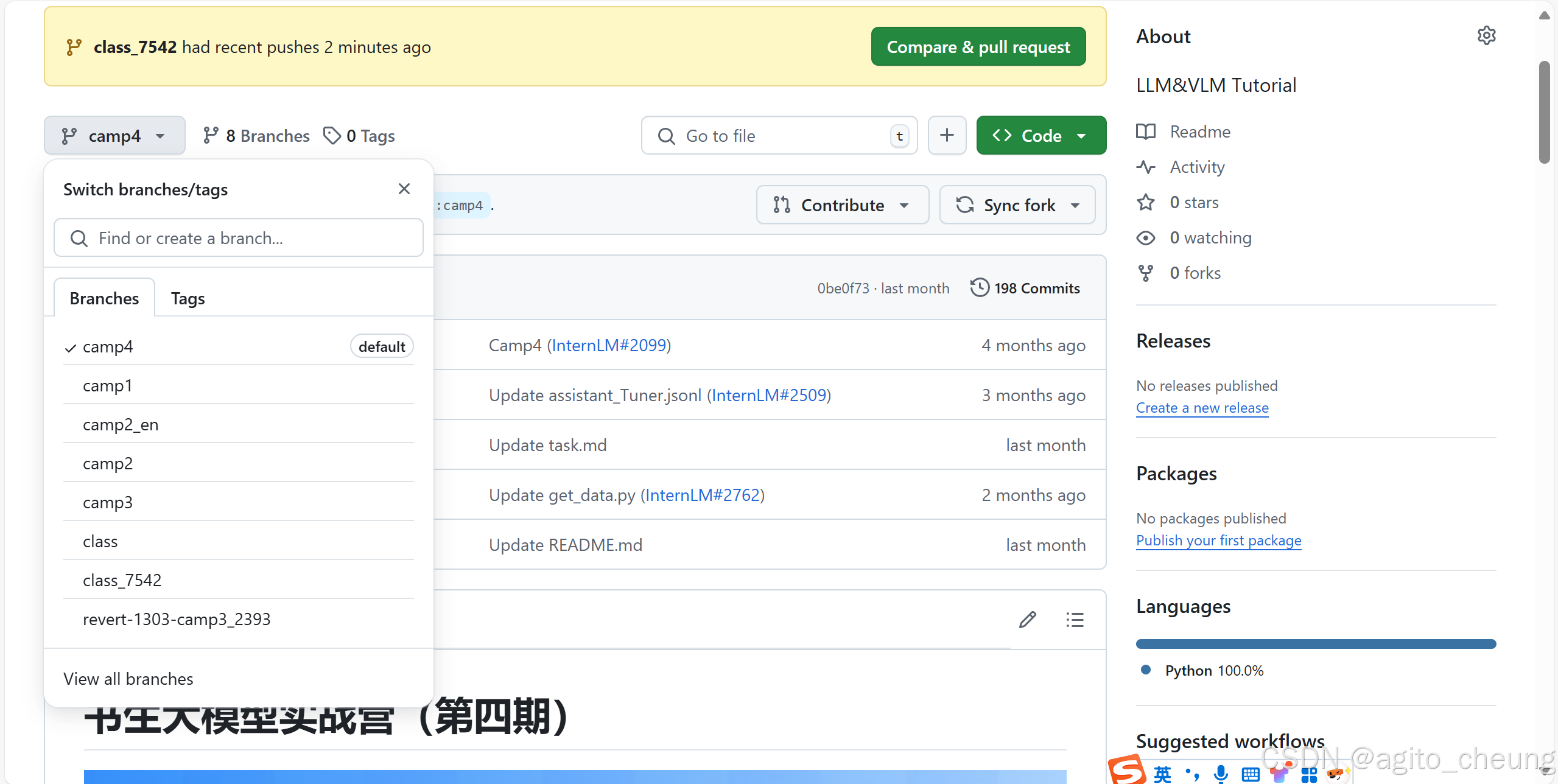Star the repository

pos(1146,202)
